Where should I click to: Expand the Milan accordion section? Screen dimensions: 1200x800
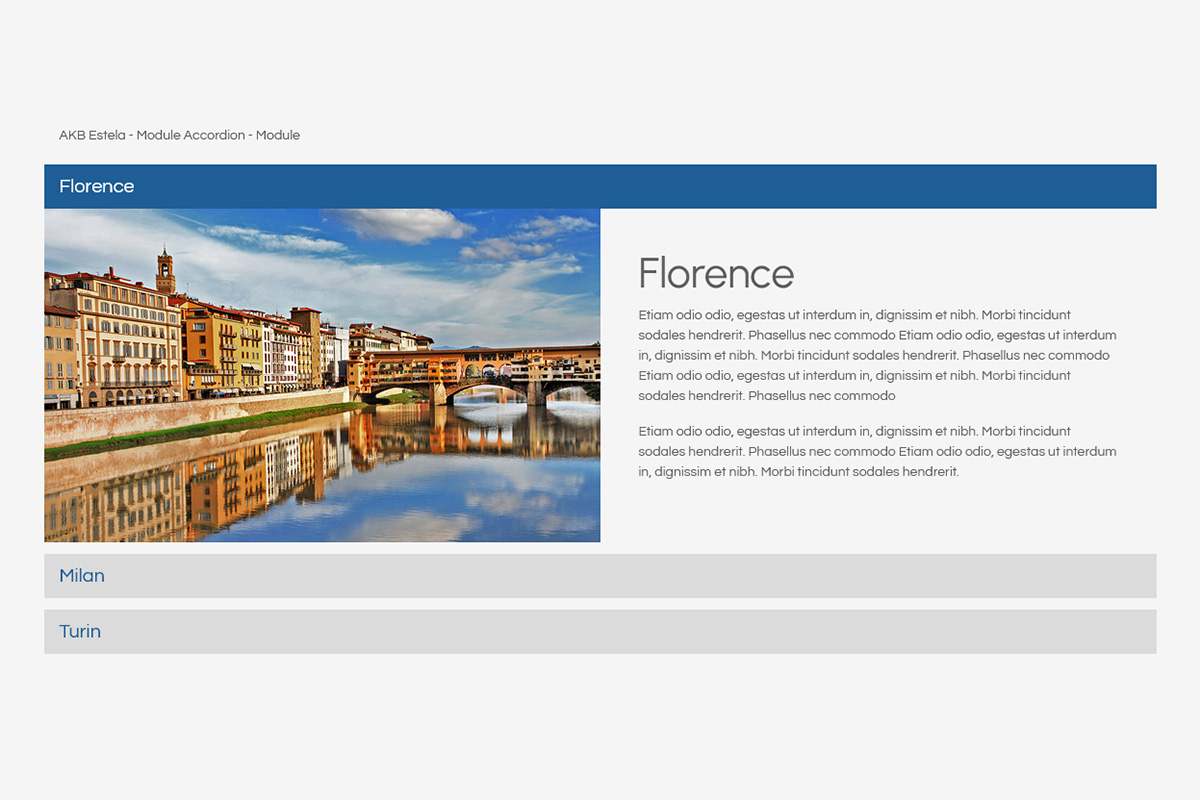click(600, 576)
